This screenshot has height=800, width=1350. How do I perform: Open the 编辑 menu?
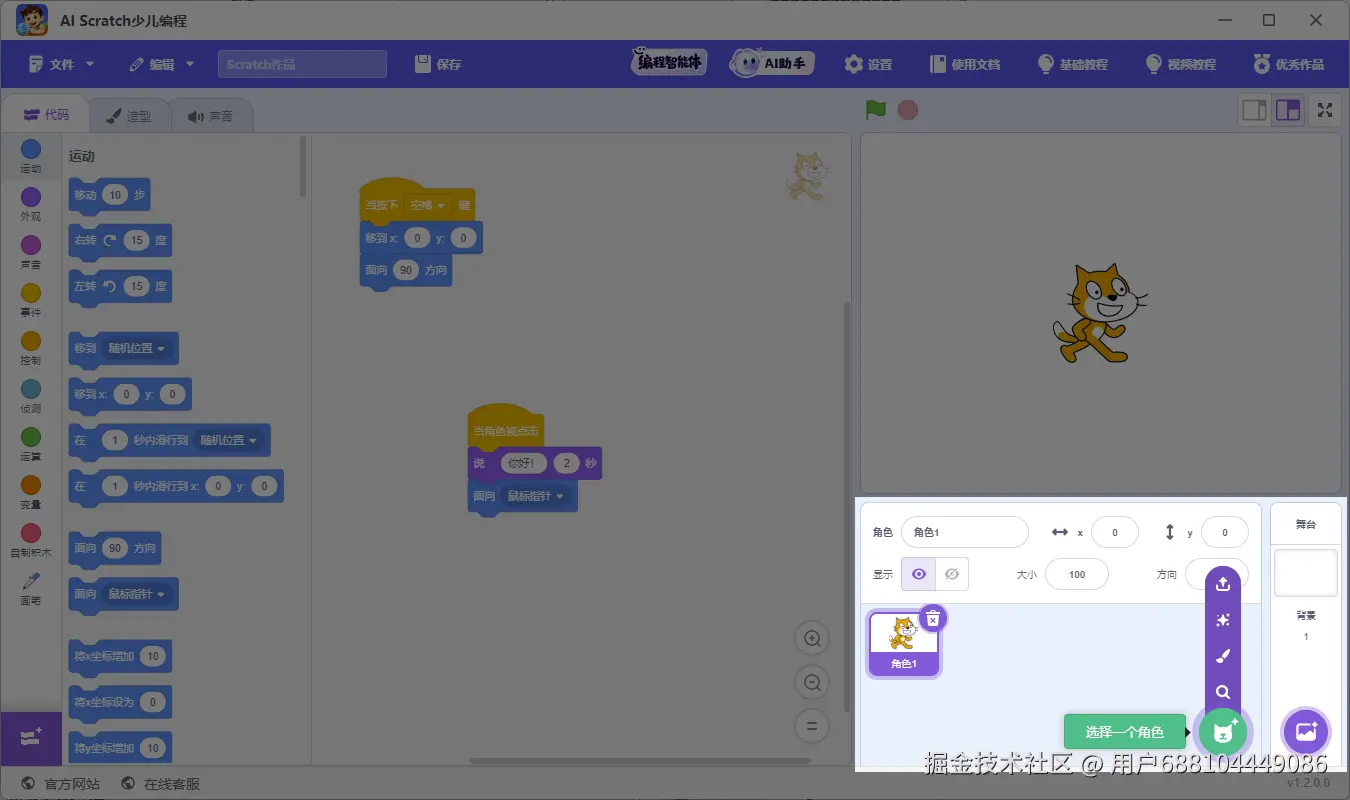click(160, 64)
